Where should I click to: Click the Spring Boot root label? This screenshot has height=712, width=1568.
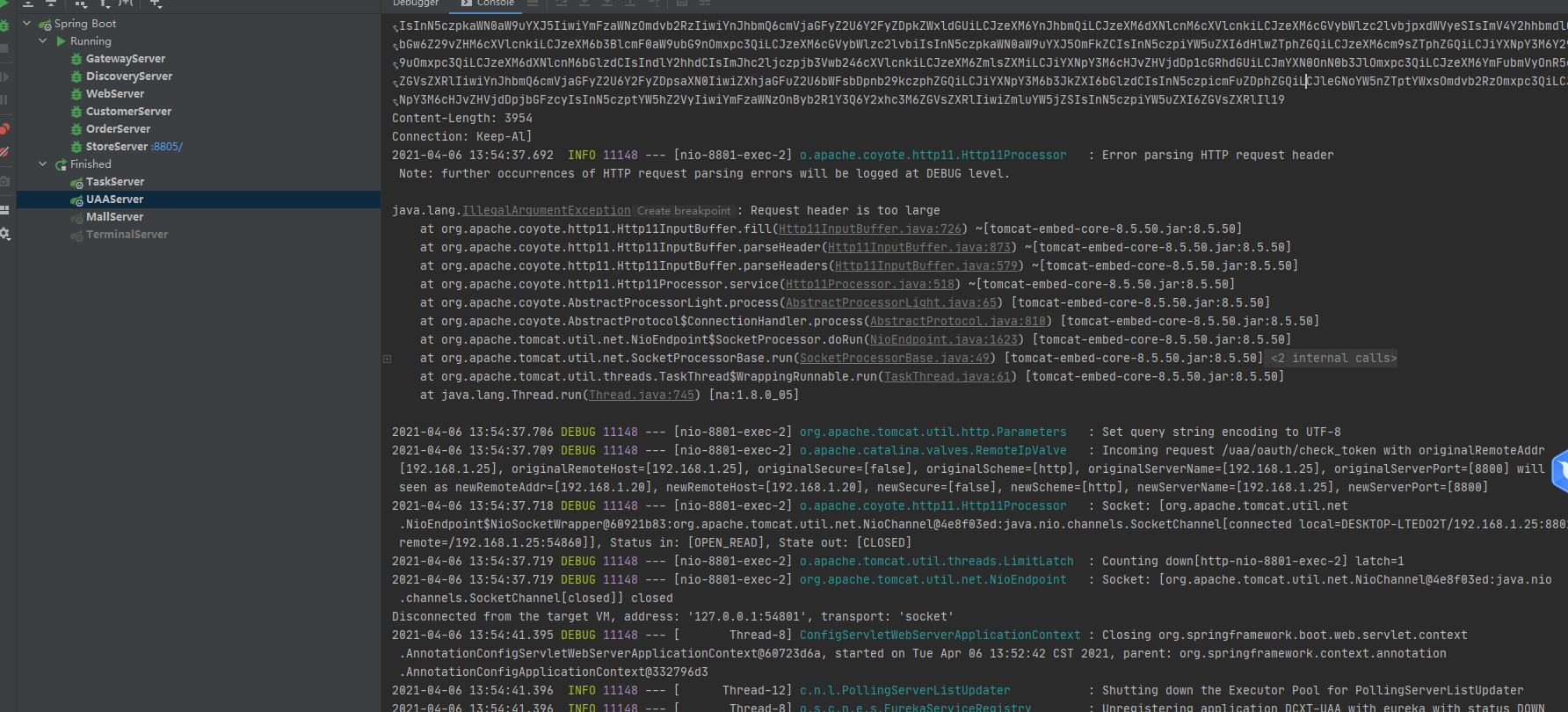[85, 24]
